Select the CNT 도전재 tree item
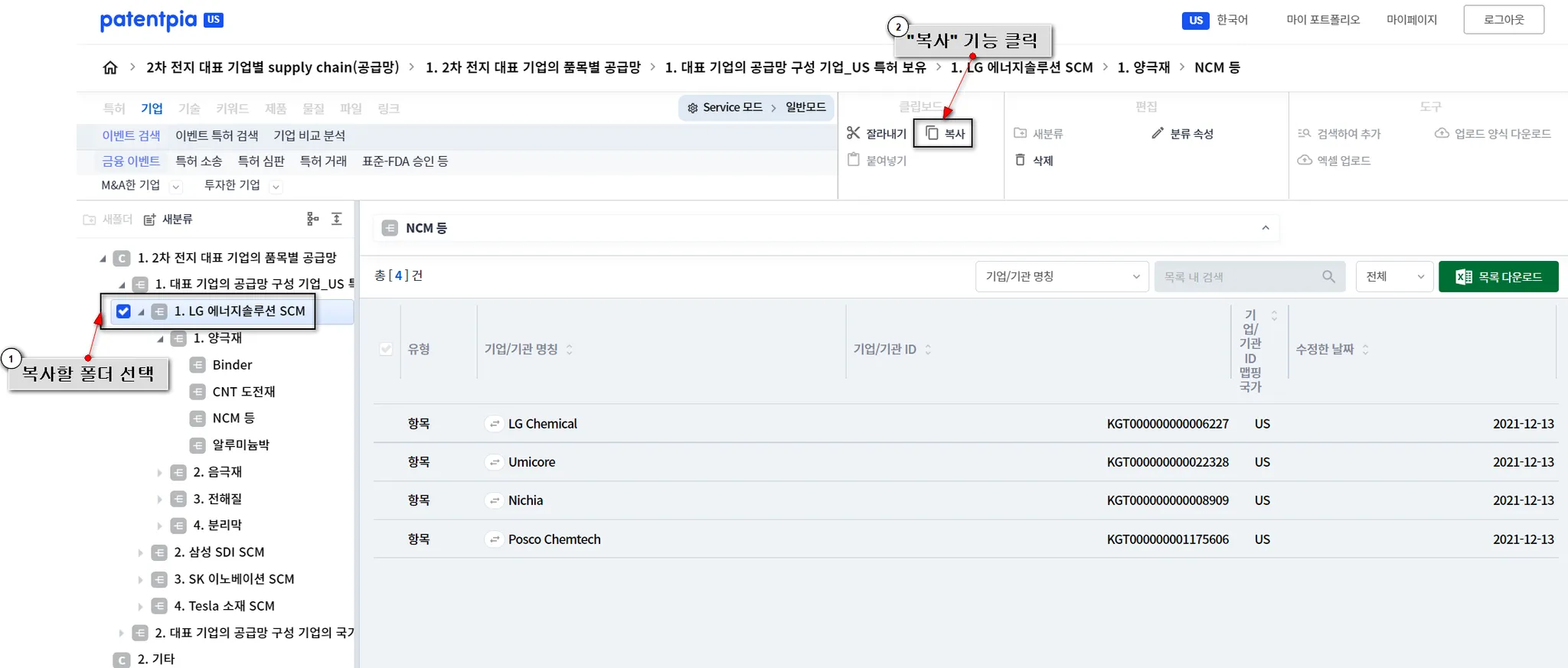The height and width of the screenshot is (668, 1568). point(243,392)
